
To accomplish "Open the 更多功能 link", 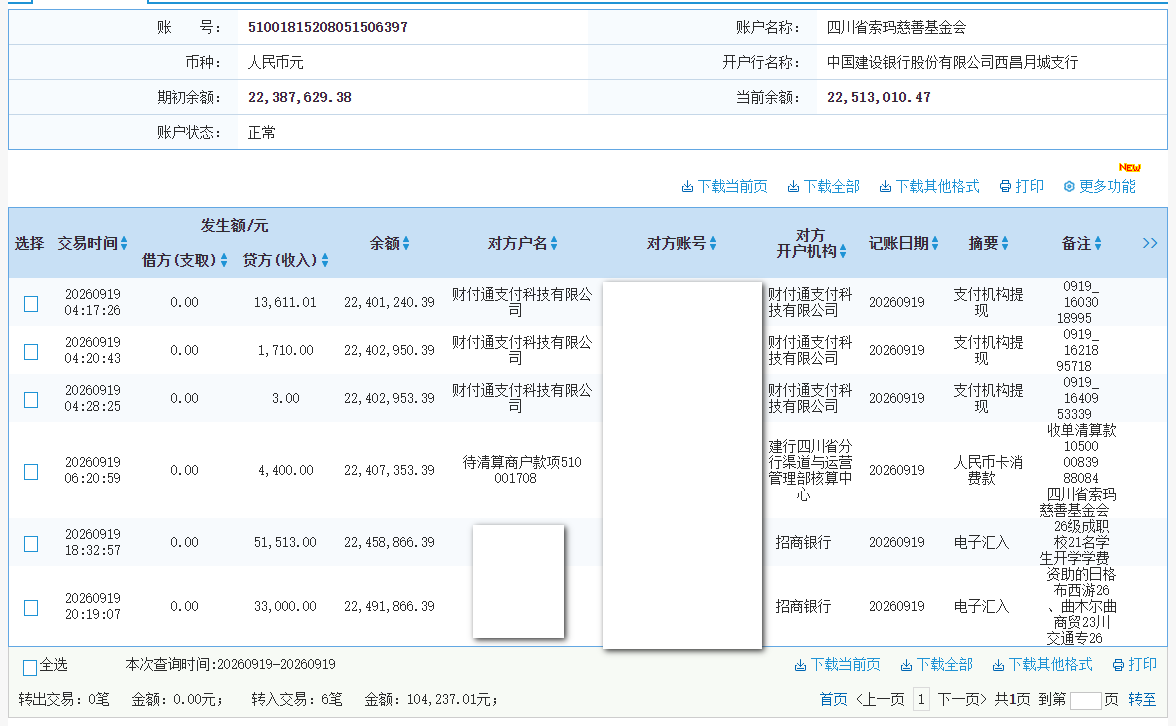I will click(x=1107, y=186).
